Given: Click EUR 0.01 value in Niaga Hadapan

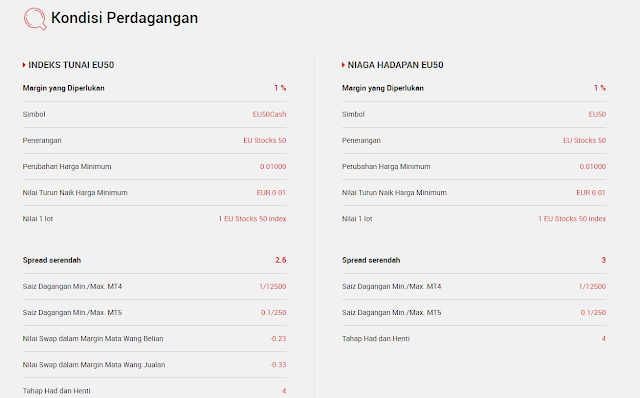Looking at the screenshot, I should (x=591, y=193).
